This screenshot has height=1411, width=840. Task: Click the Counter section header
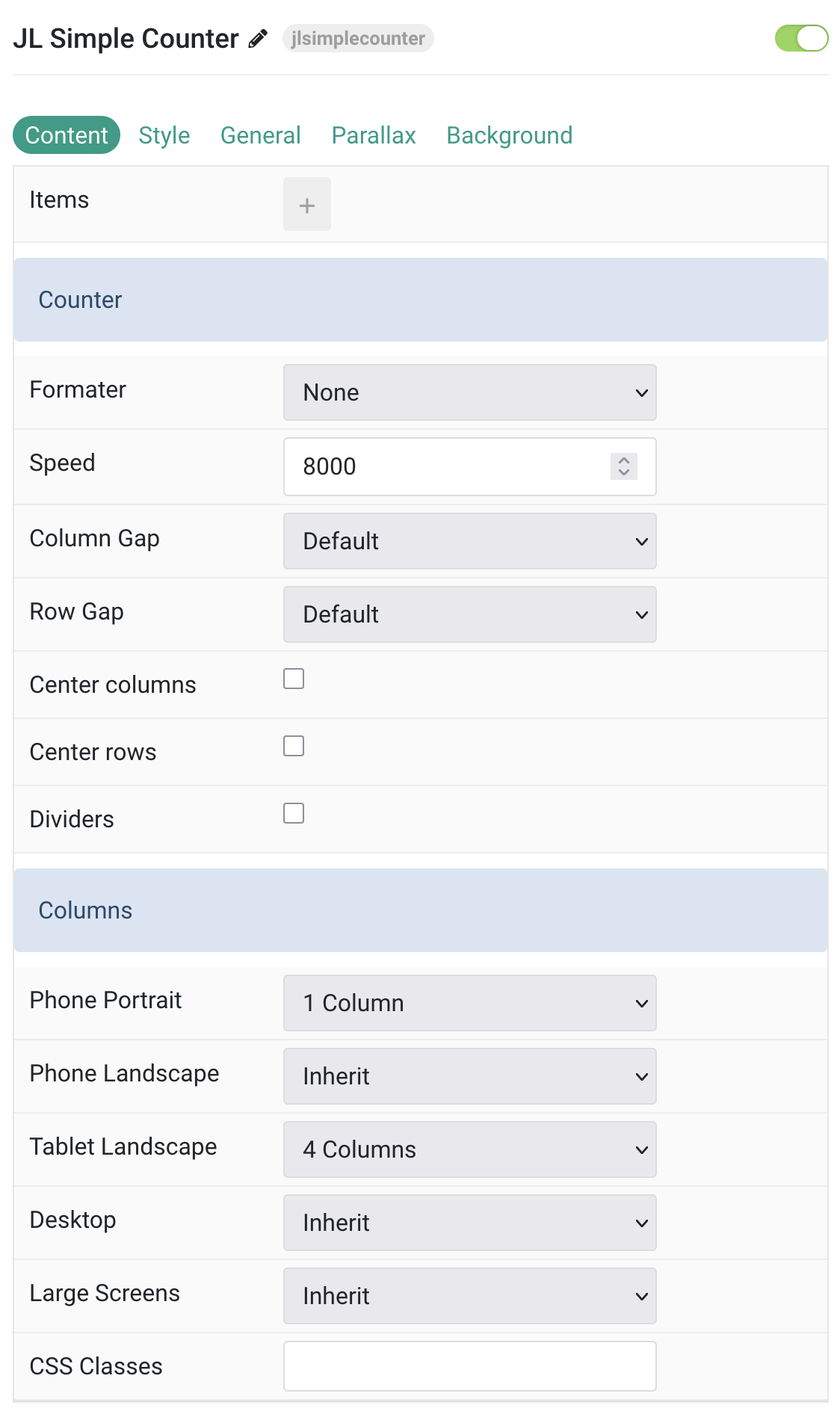tap(421, 300)
